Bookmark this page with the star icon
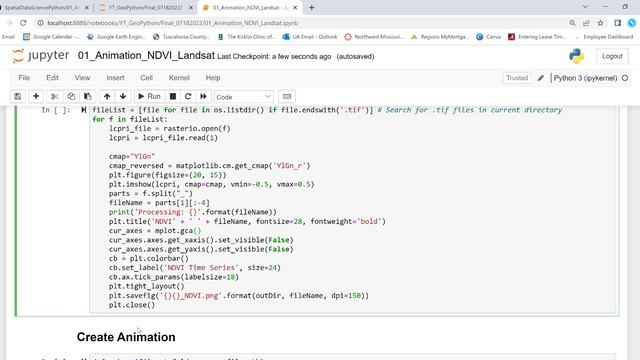This screenshot has height=360, width=640. pyautogui.click(x=600, y=23)
